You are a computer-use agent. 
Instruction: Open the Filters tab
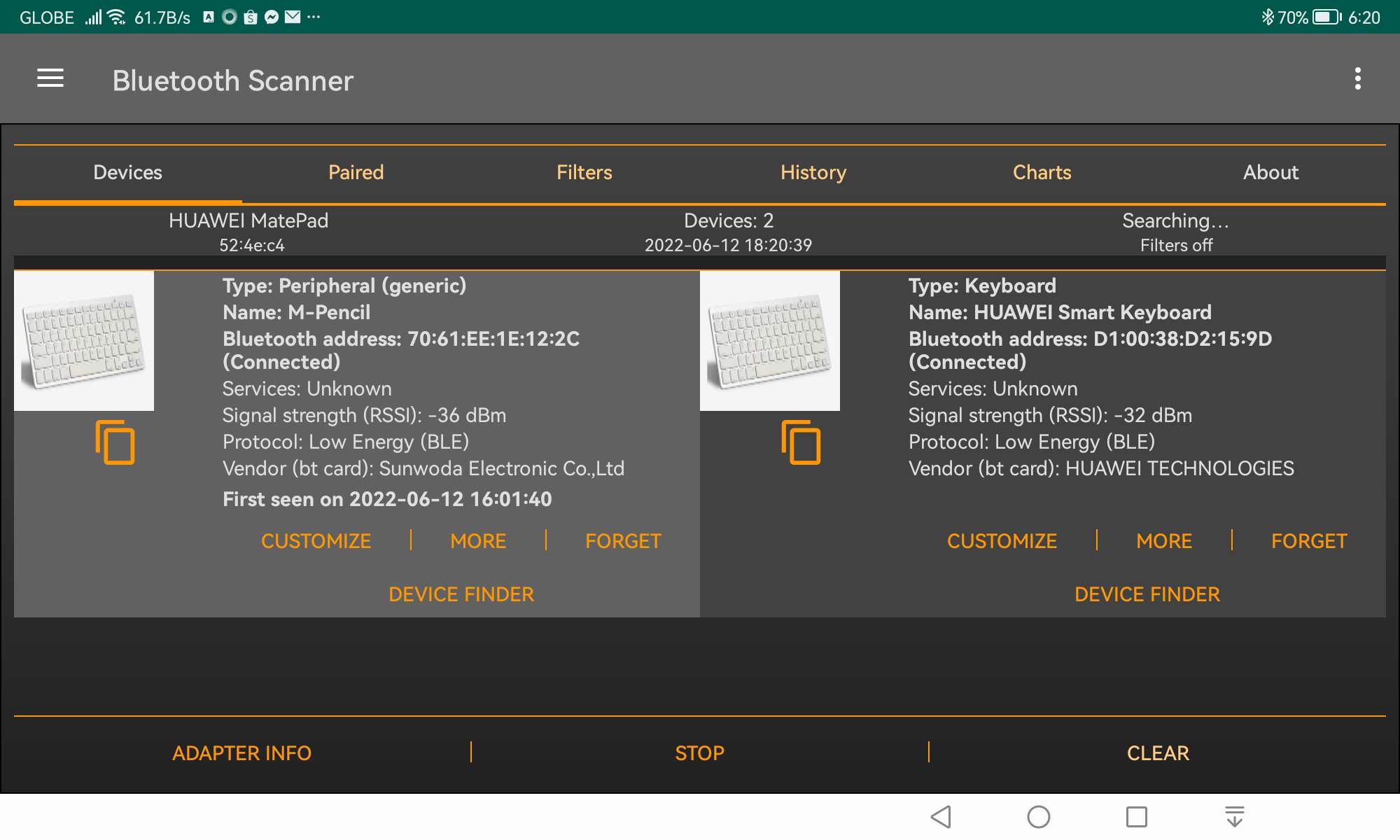[584, 173]
